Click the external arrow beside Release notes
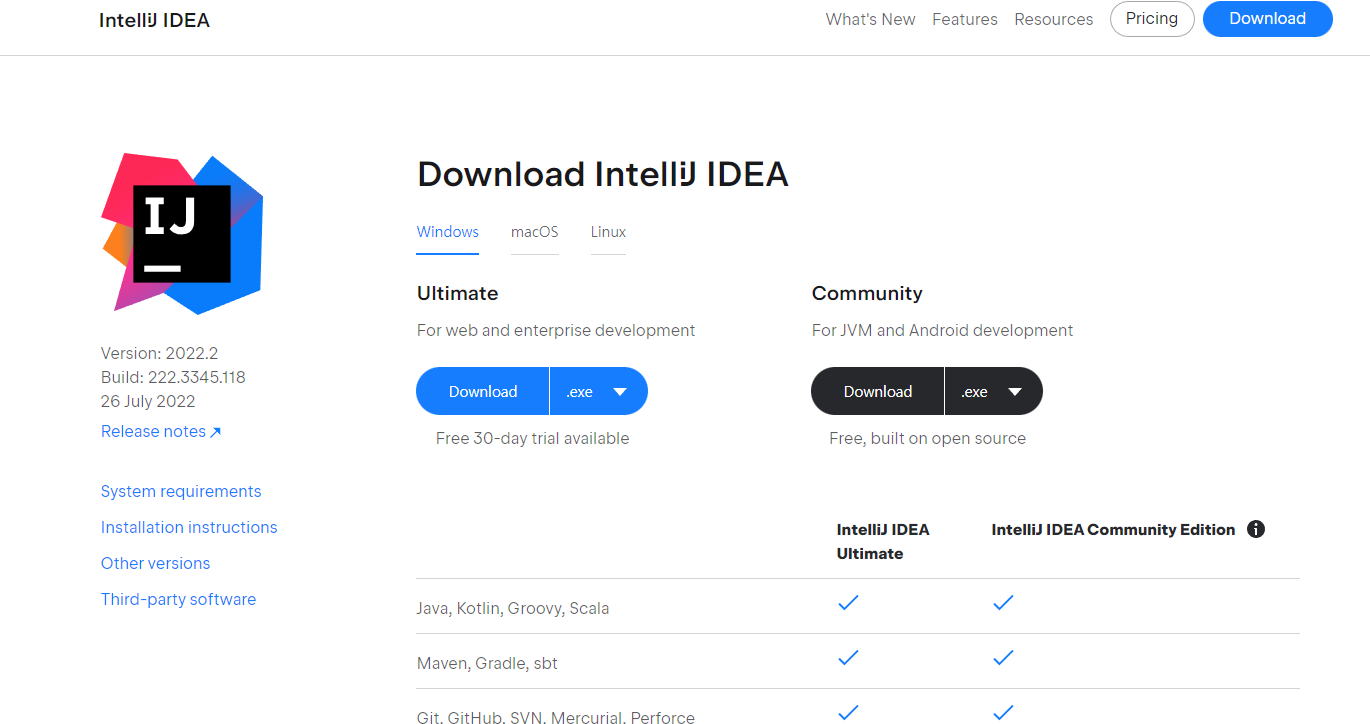1370x724 pixels. click(215, 432)
